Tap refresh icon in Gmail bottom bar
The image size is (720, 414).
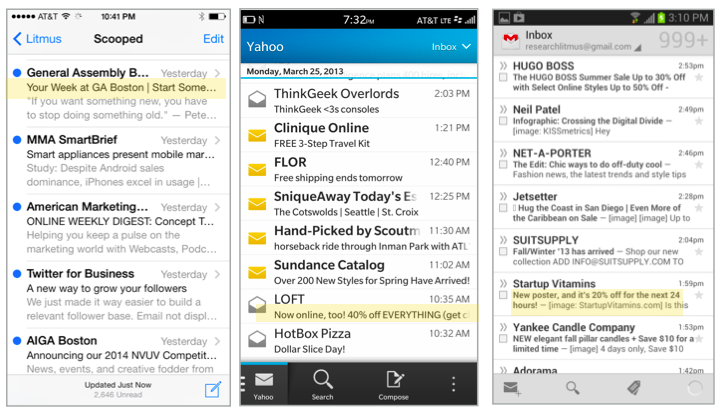(x=695, y=388)
